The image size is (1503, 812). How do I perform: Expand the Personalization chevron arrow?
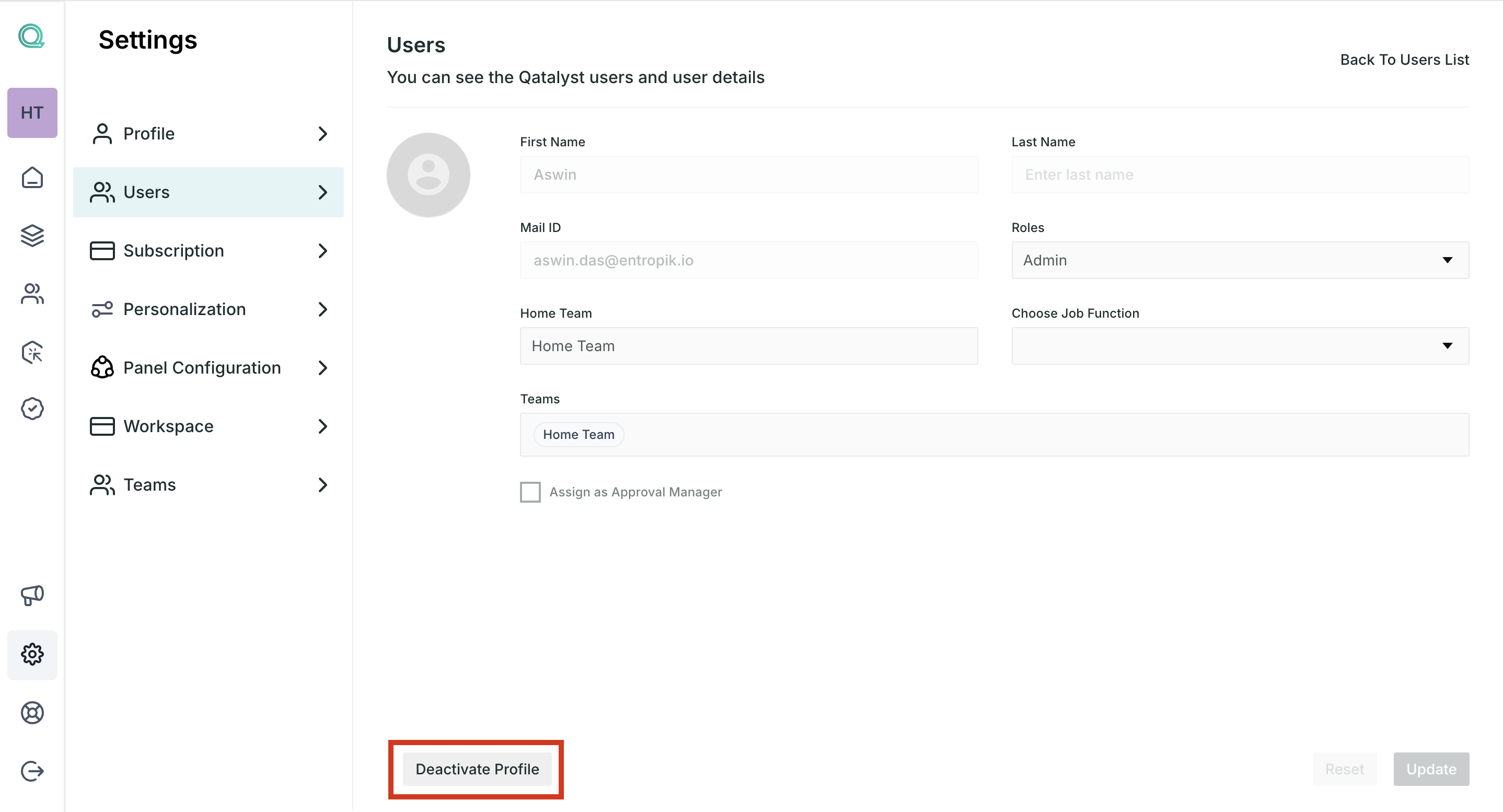coord(322,309)
